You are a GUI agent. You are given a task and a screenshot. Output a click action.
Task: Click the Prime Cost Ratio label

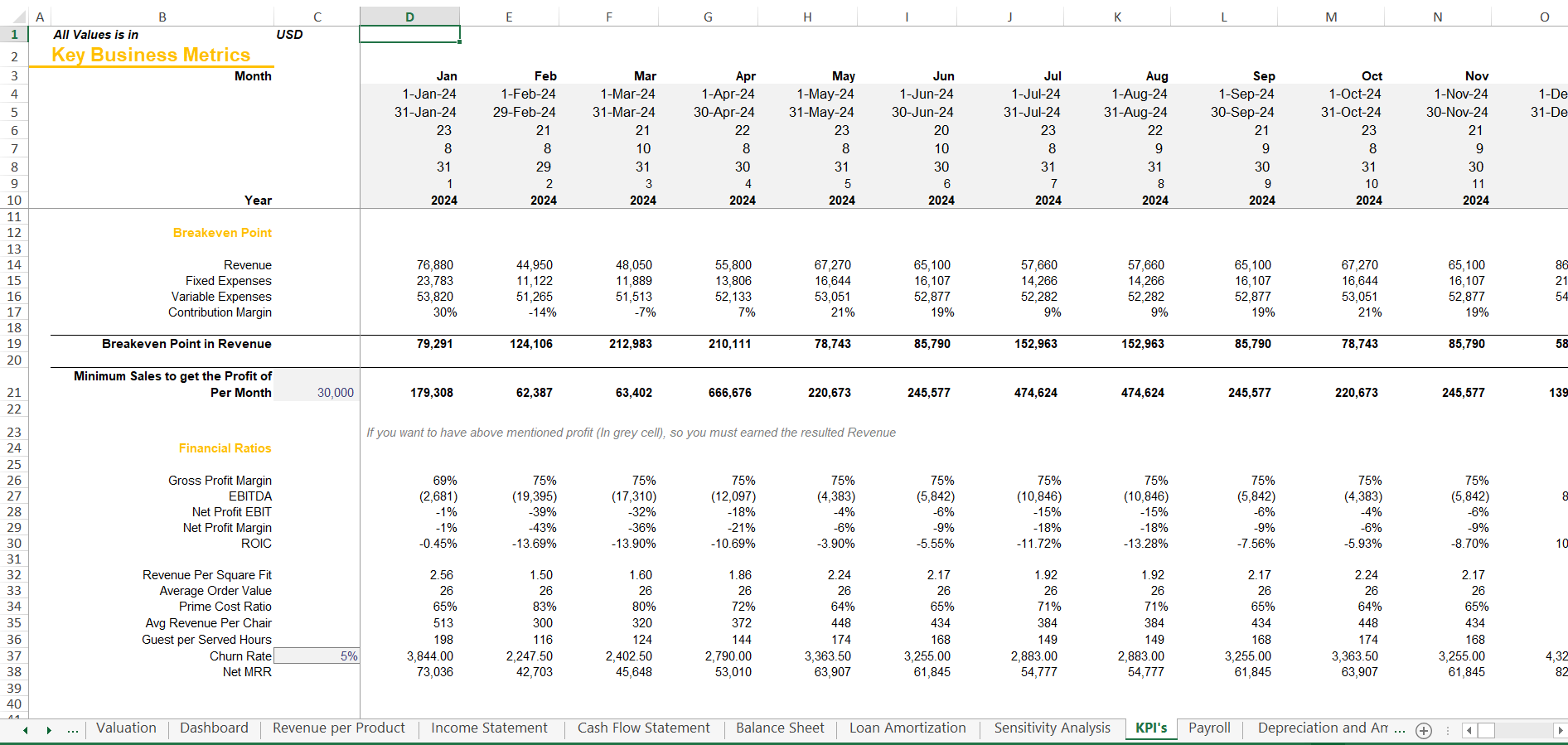(x=225, y=607)
